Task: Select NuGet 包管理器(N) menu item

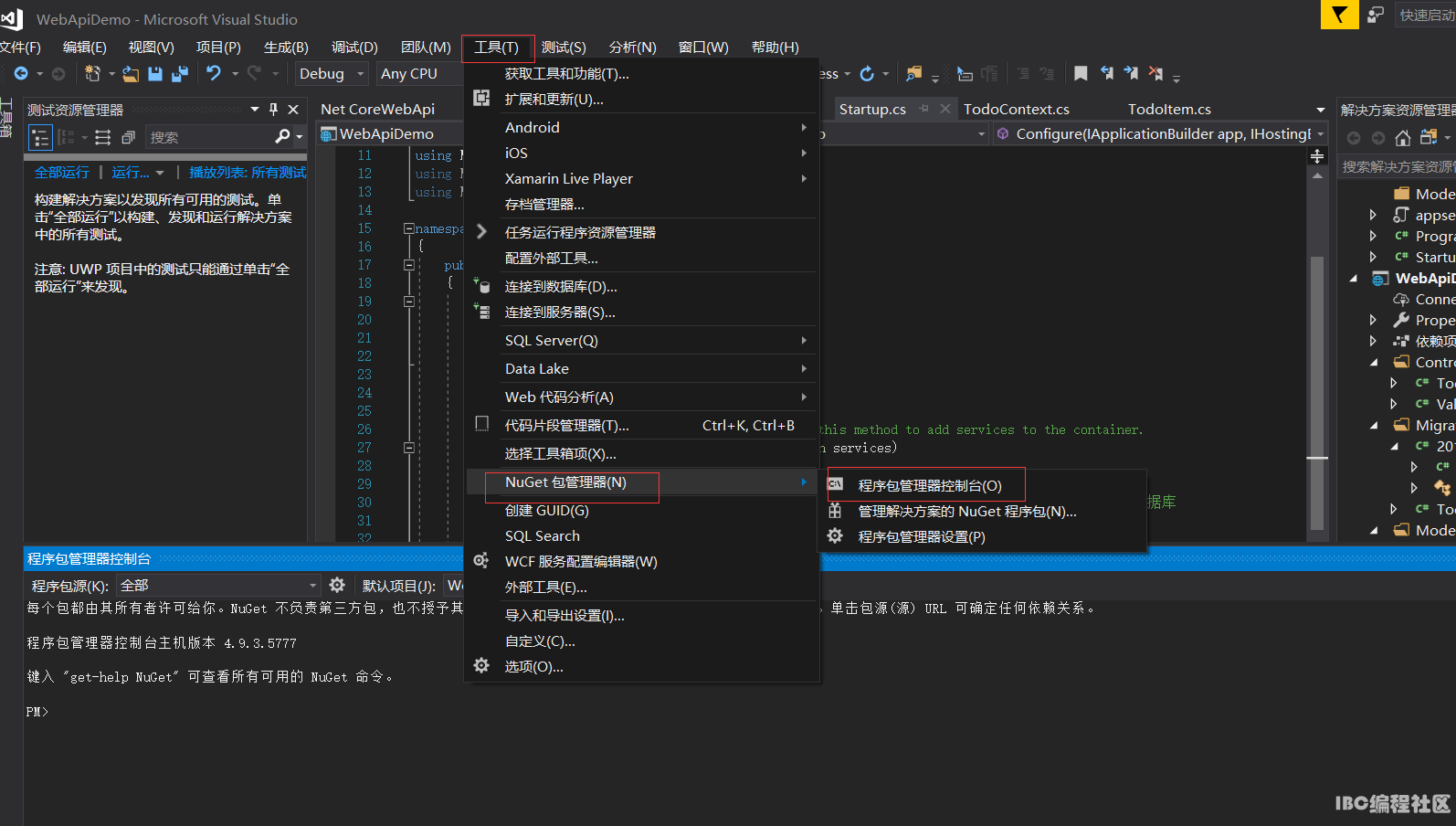Action: click(x=641, y=482)
